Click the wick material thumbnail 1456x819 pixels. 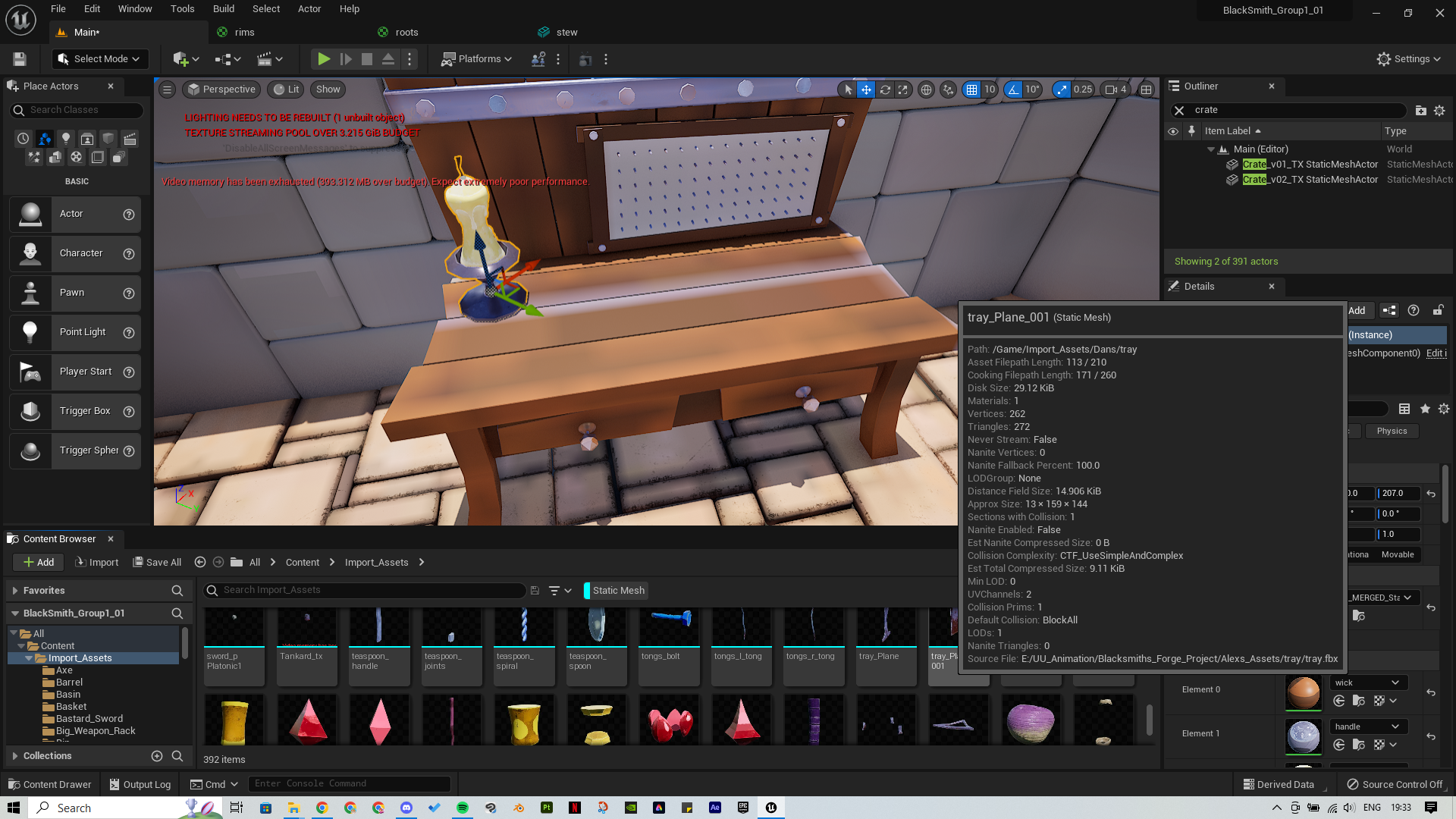(1304, 692)
